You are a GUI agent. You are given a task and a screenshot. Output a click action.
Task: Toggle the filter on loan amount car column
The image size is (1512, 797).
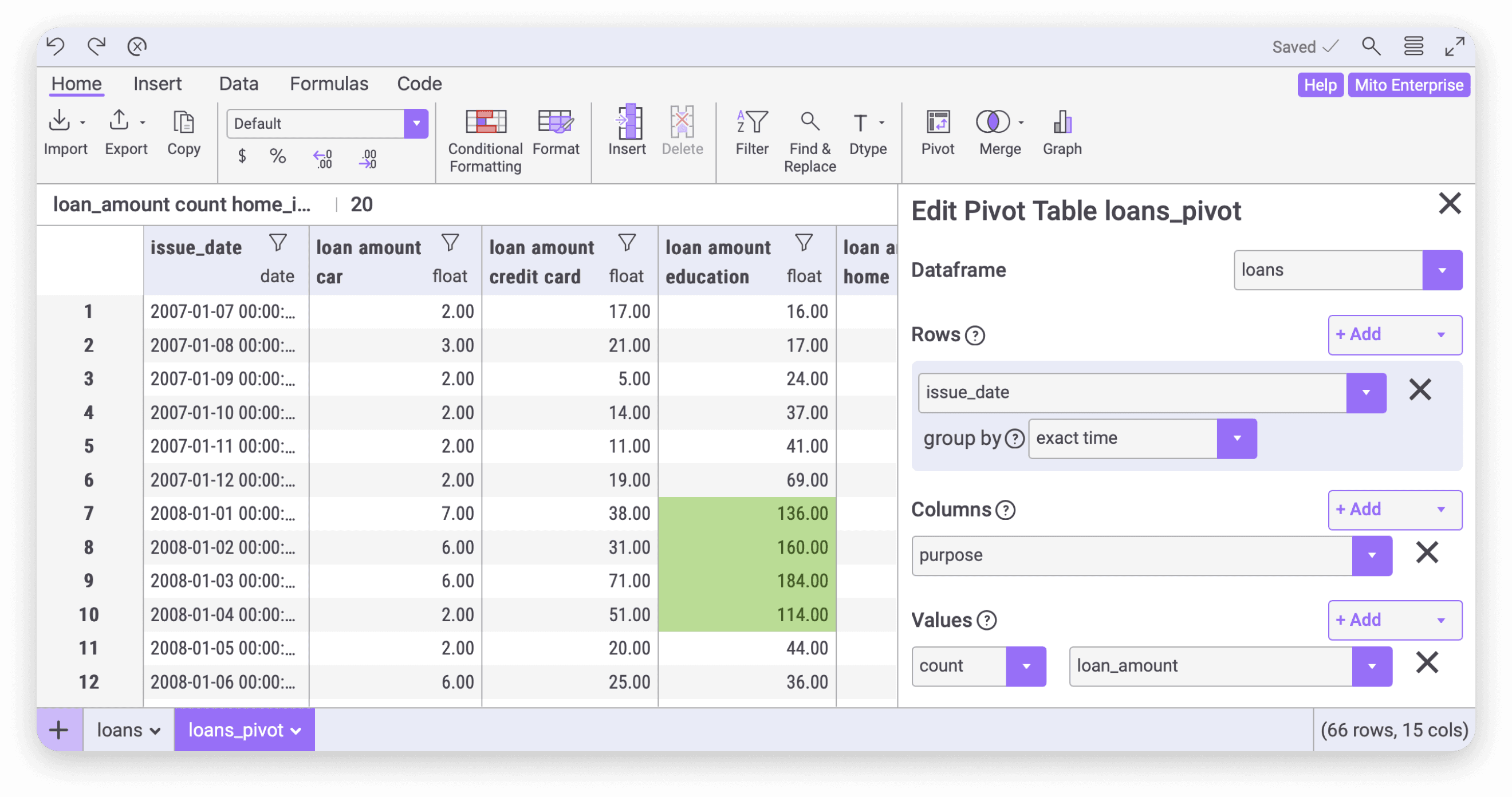(x=450, y=242)
